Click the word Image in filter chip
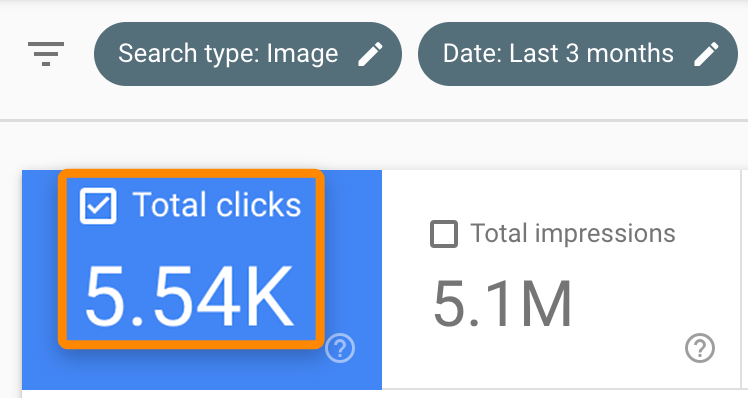This screenshot has height=398, width=748. point(302,53)
